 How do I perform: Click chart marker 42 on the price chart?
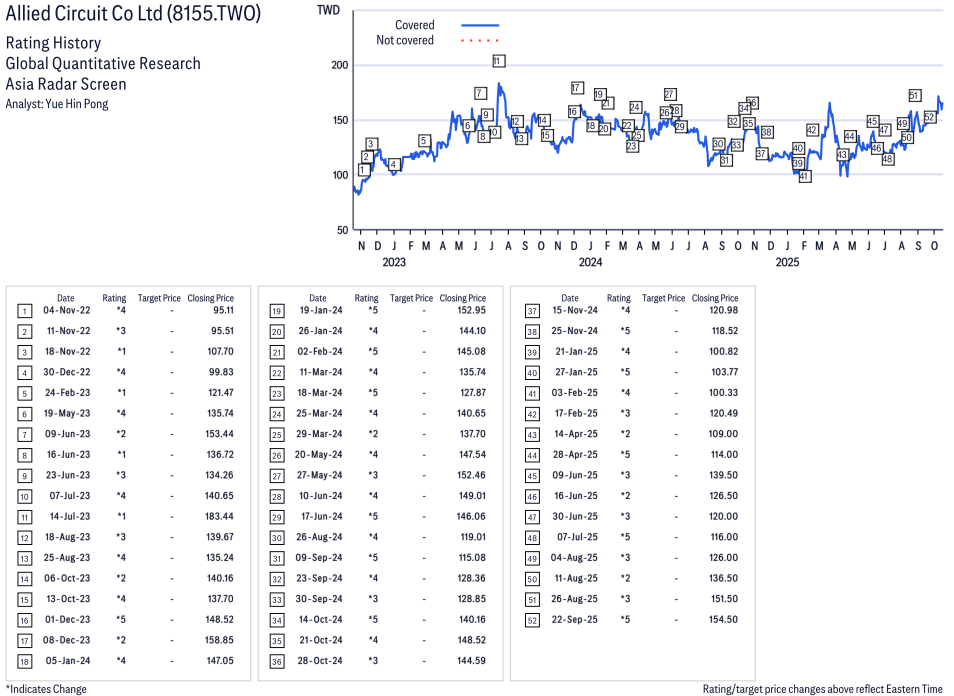[812, 130]
